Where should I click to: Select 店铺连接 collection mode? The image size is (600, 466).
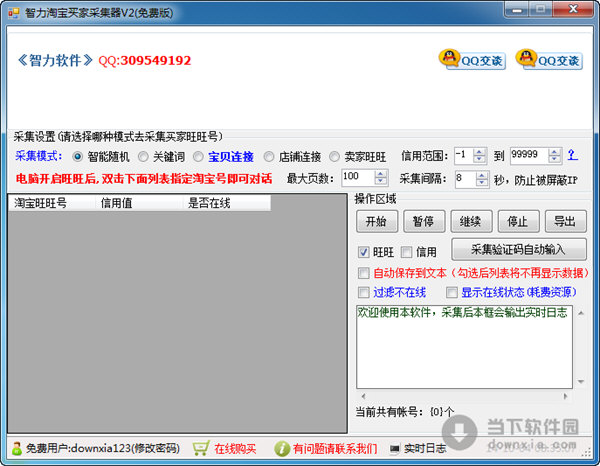(269, 156)
